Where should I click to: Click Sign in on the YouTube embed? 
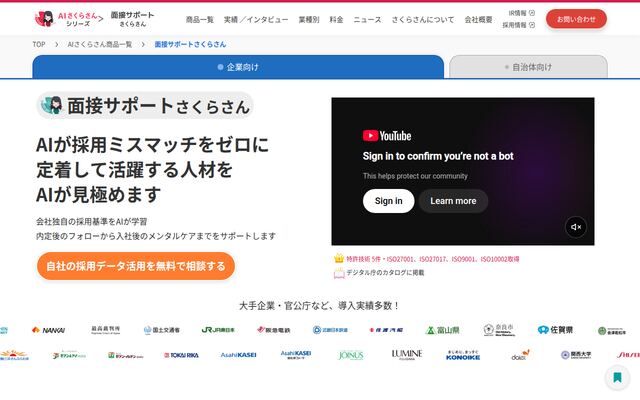(x=389, y=201)
